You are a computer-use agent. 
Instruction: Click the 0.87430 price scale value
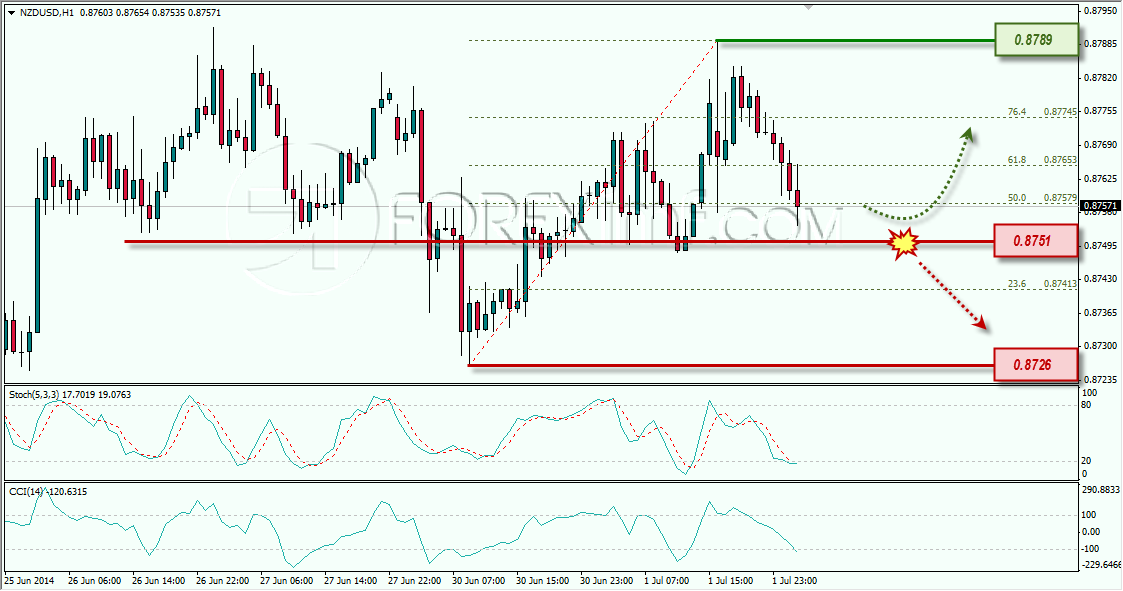pos(1099,279)
